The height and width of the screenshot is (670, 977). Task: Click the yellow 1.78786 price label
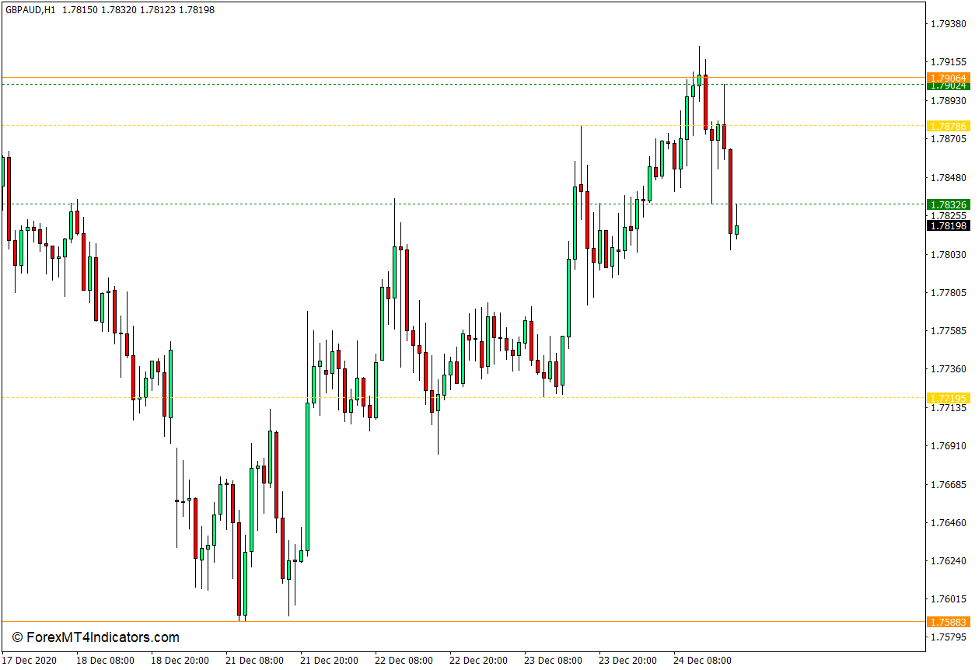pyautogui.click(x=948, y=126)
